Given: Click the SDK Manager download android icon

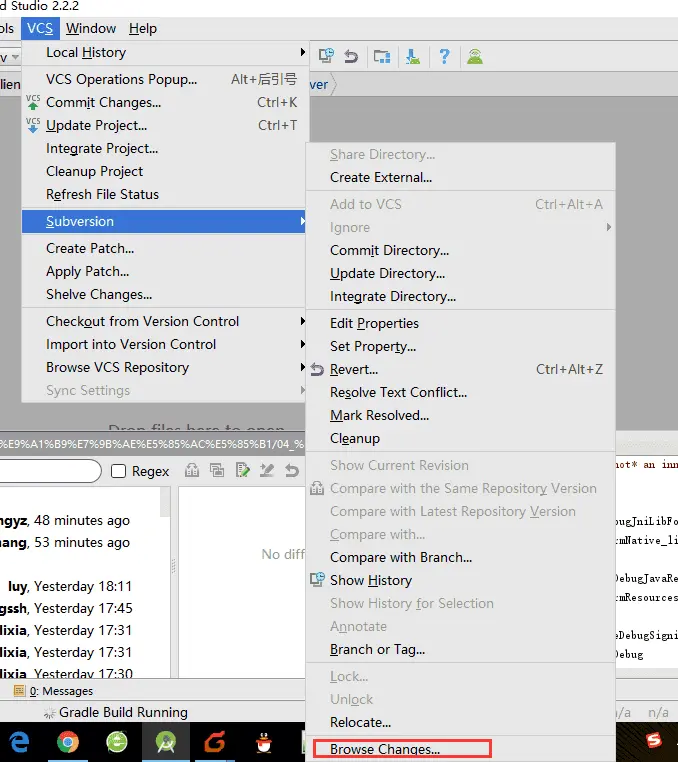Looking at the screenshot, I should (413, 56).
